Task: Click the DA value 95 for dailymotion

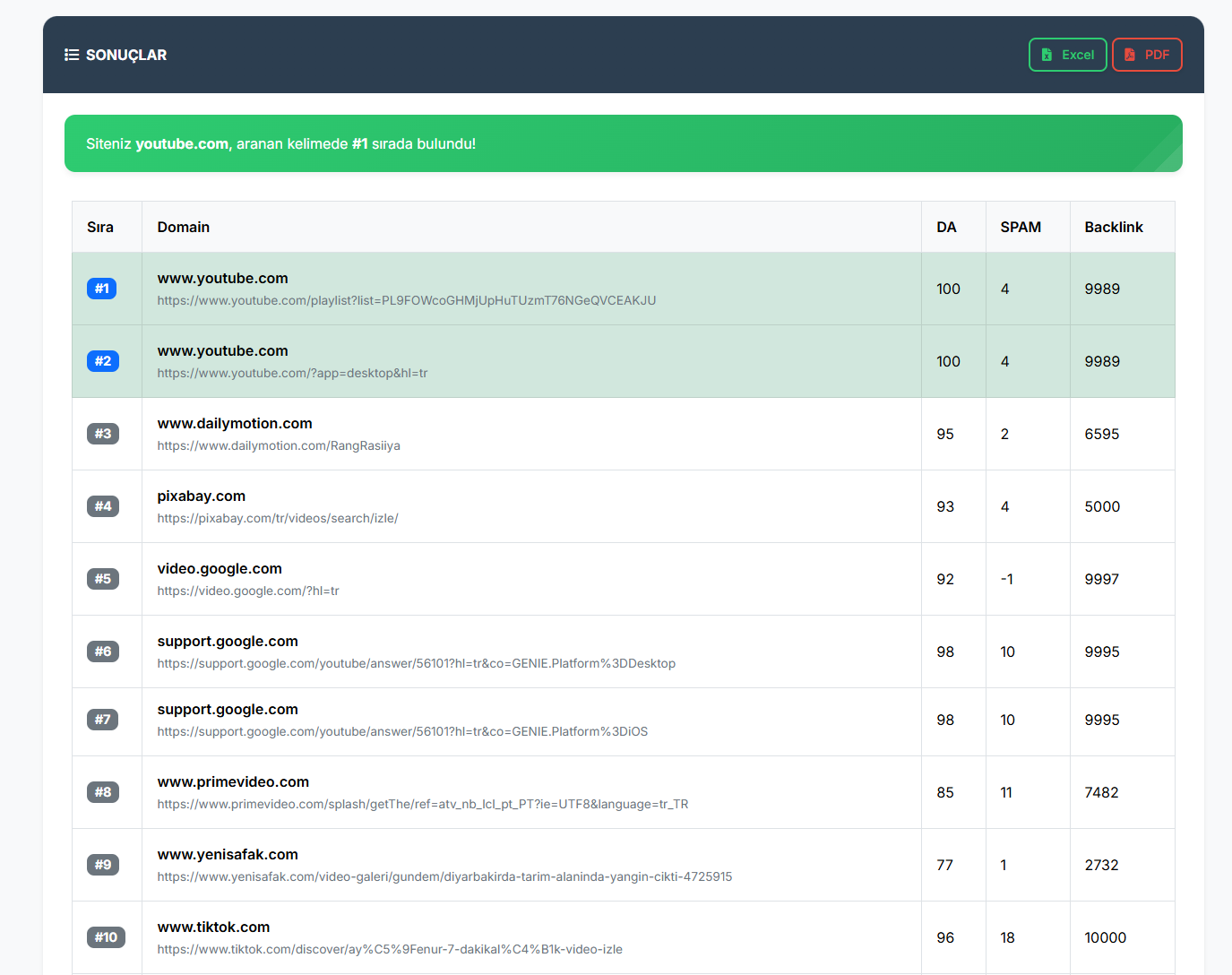Action: pos(945,434)
